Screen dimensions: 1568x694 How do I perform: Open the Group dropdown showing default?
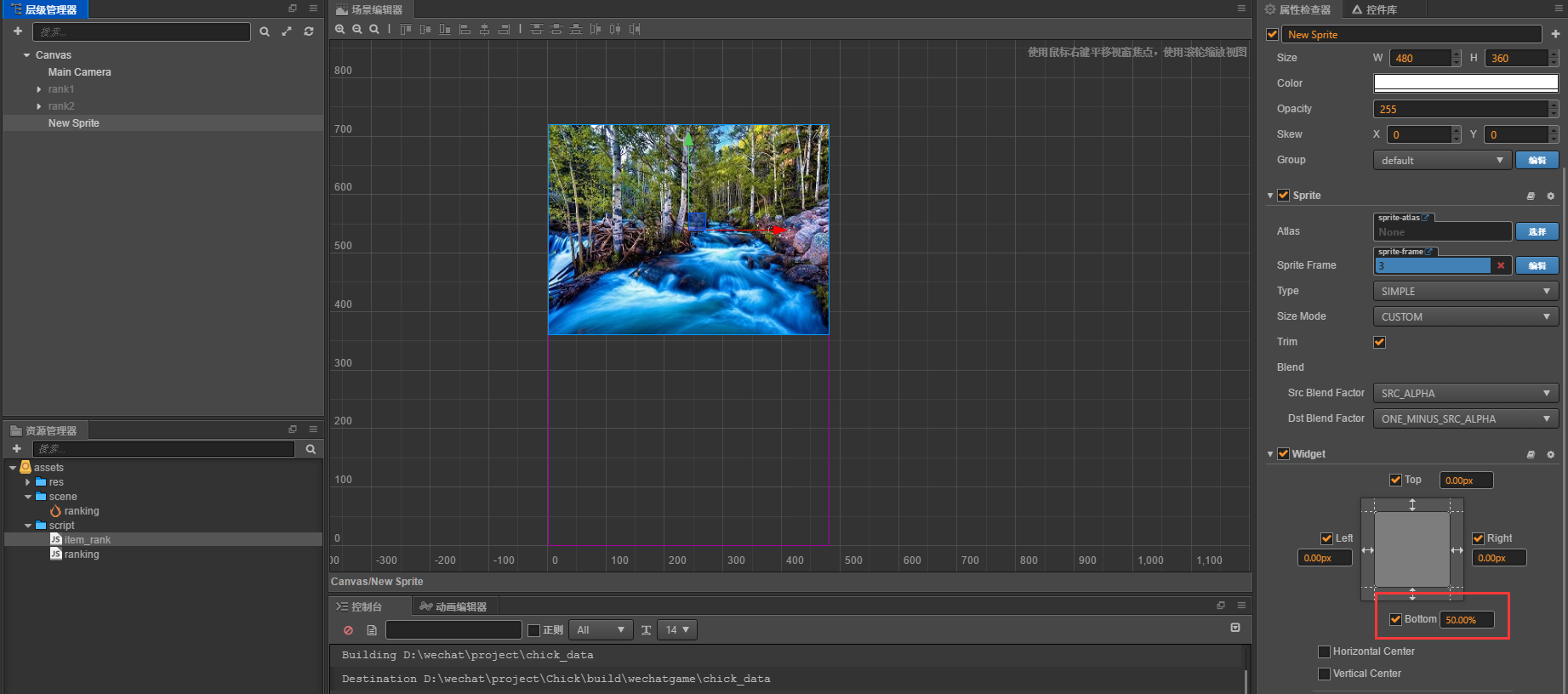click(1442, 160)
